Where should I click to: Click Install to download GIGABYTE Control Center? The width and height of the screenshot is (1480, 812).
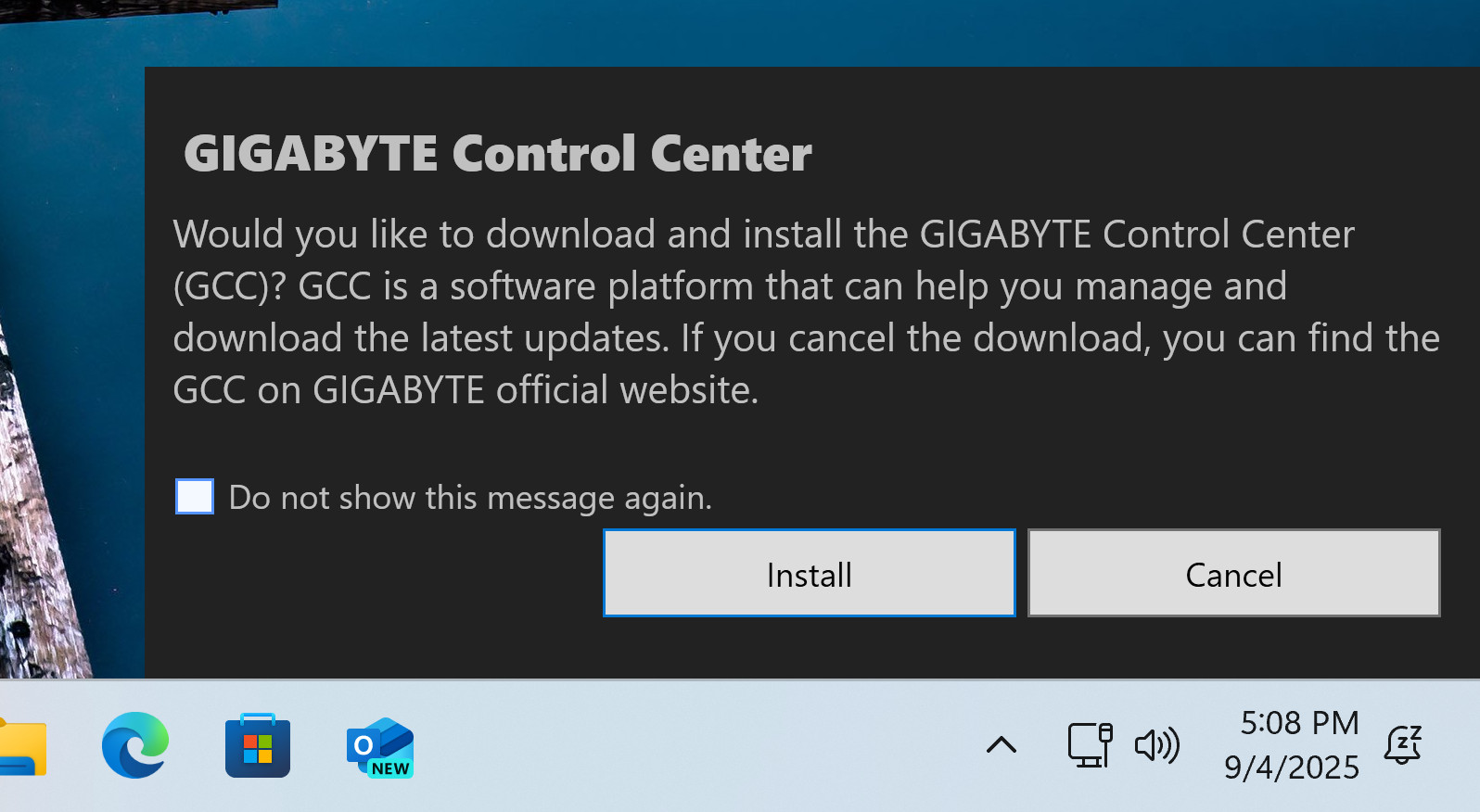point(809,573)
